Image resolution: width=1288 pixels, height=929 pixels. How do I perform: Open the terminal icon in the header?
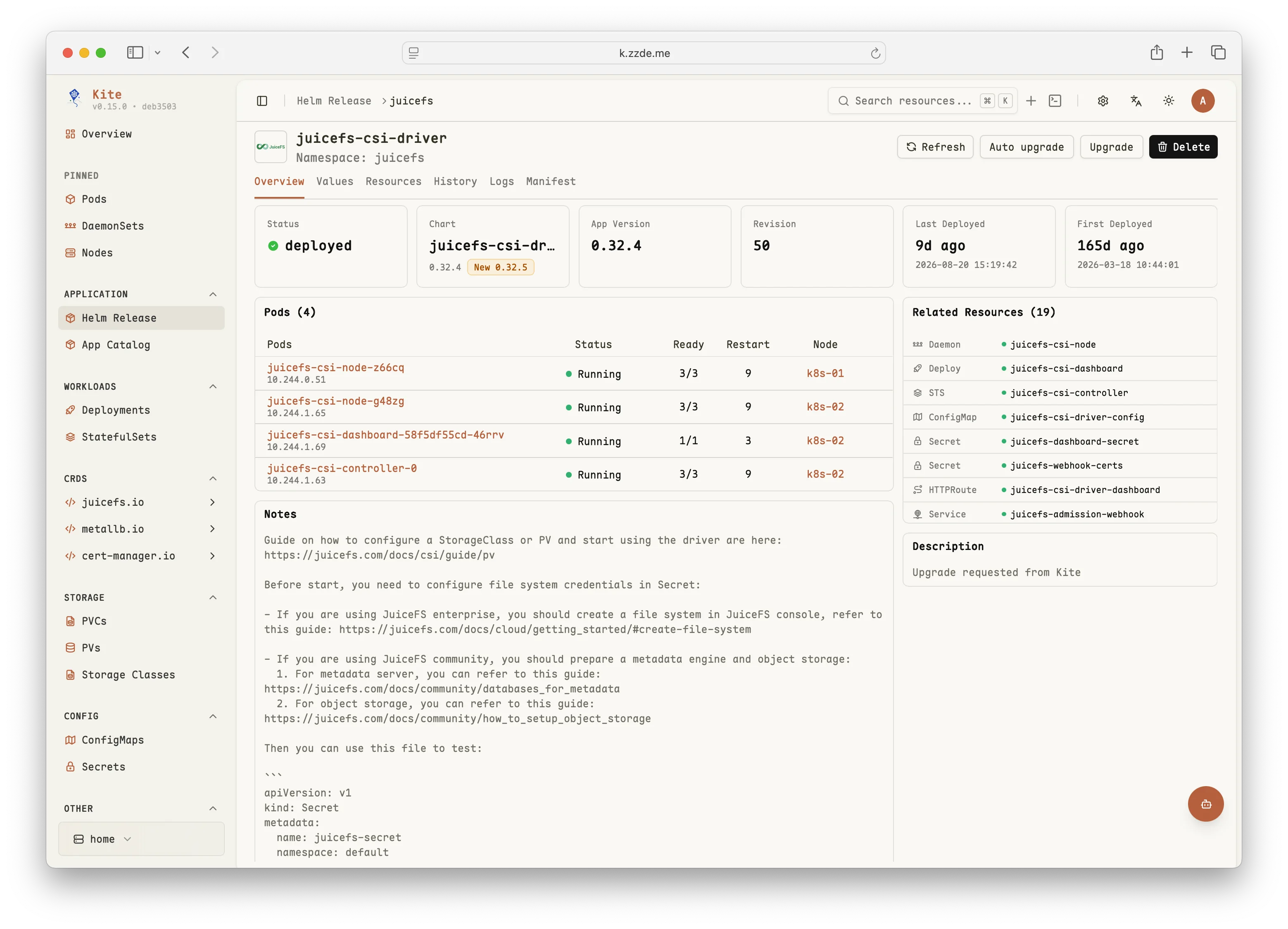point(1055,101)
